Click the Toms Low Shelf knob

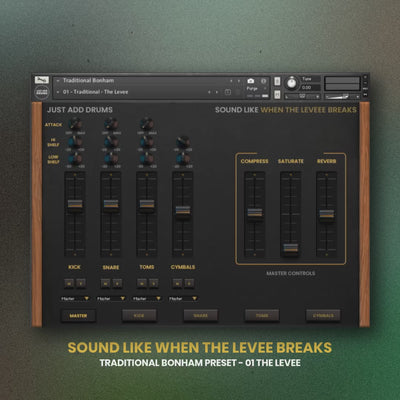click(147, 159)
